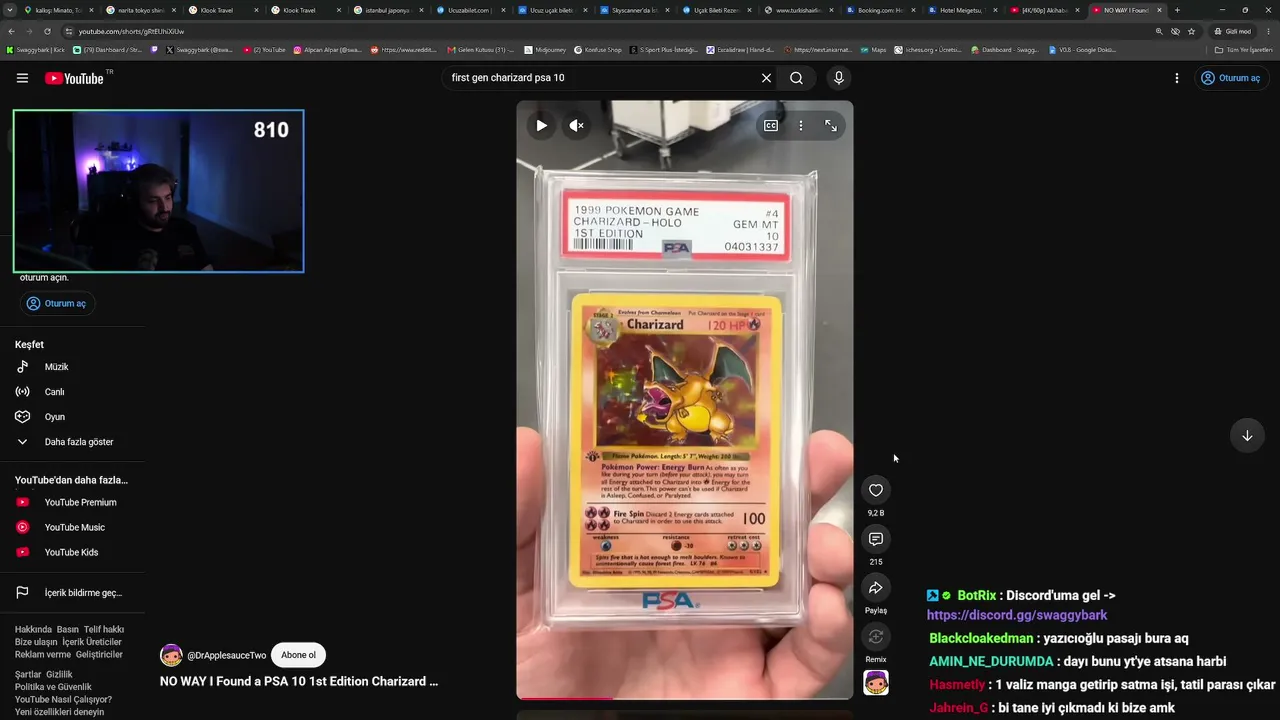Open the Gelen Kutusu Gmail bookmark
The height and width of the screenshot is (720, 1280).
point(481,49)
